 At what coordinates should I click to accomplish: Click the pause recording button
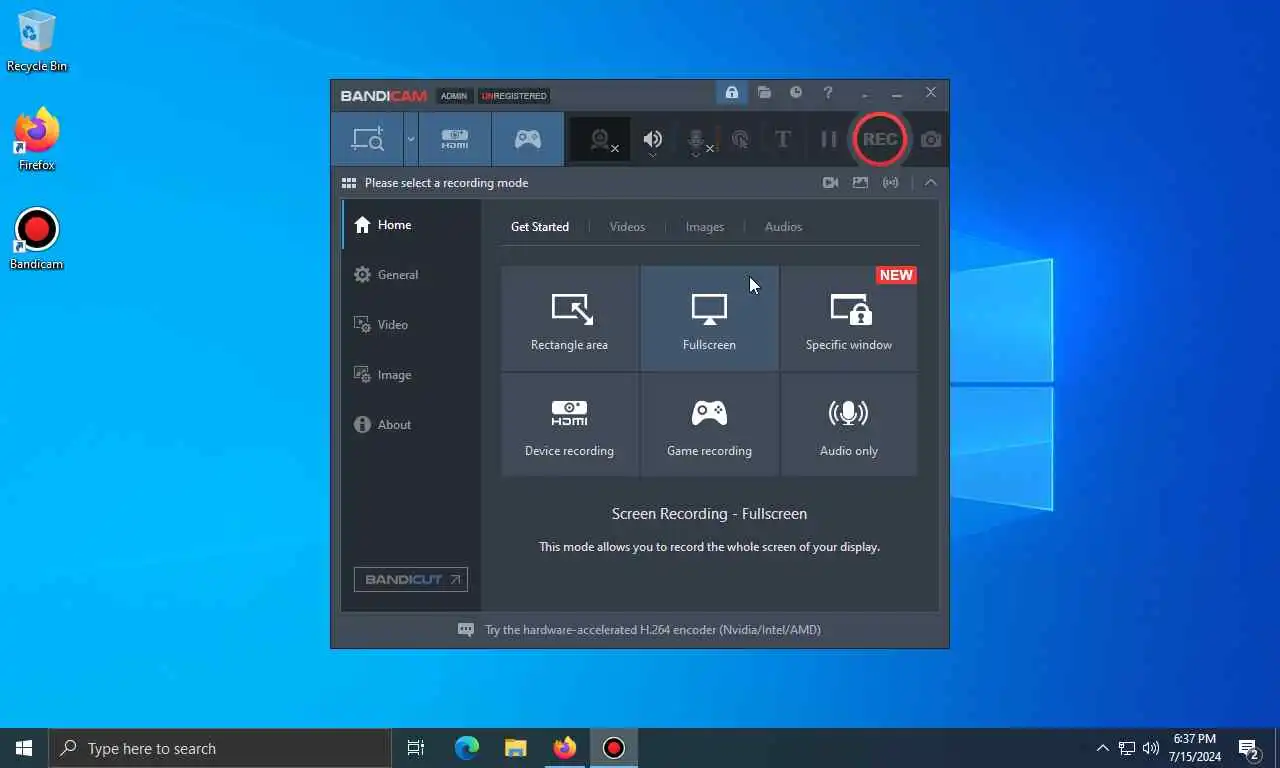[829, 140]
